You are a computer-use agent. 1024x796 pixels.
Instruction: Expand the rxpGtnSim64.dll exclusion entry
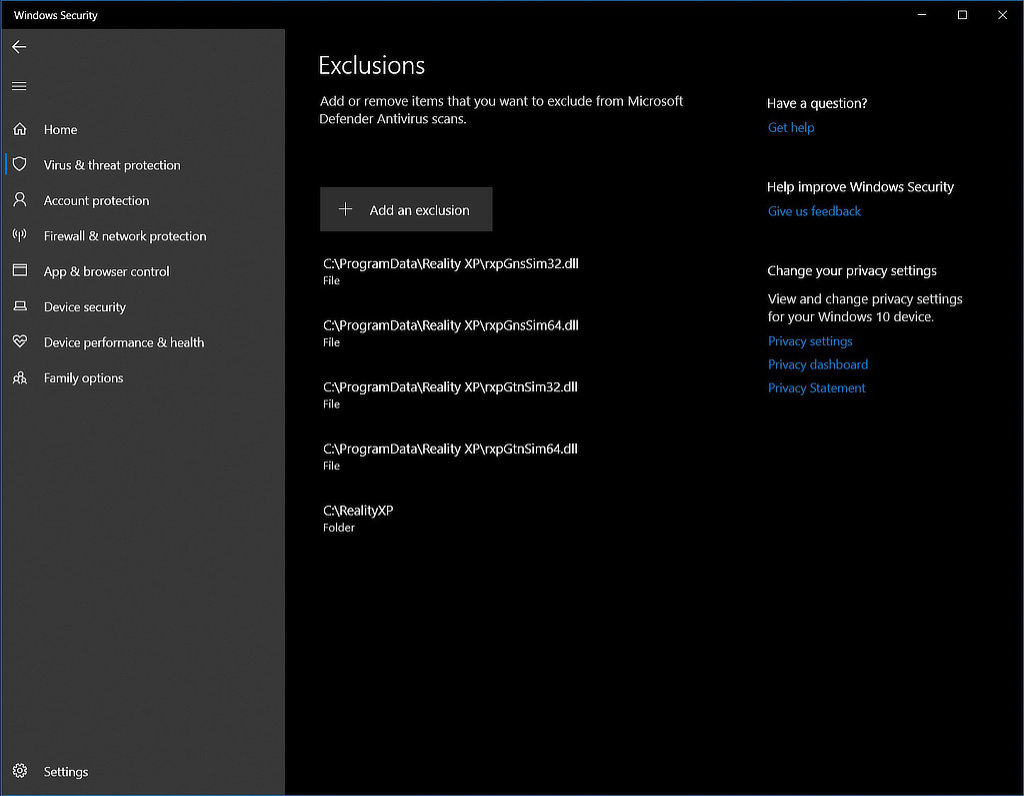451,456
